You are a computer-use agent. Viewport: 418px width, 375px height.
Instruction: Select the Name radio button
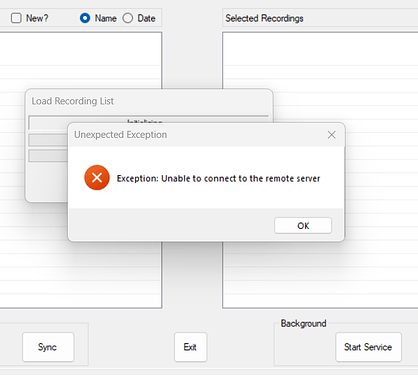(85, 18)
